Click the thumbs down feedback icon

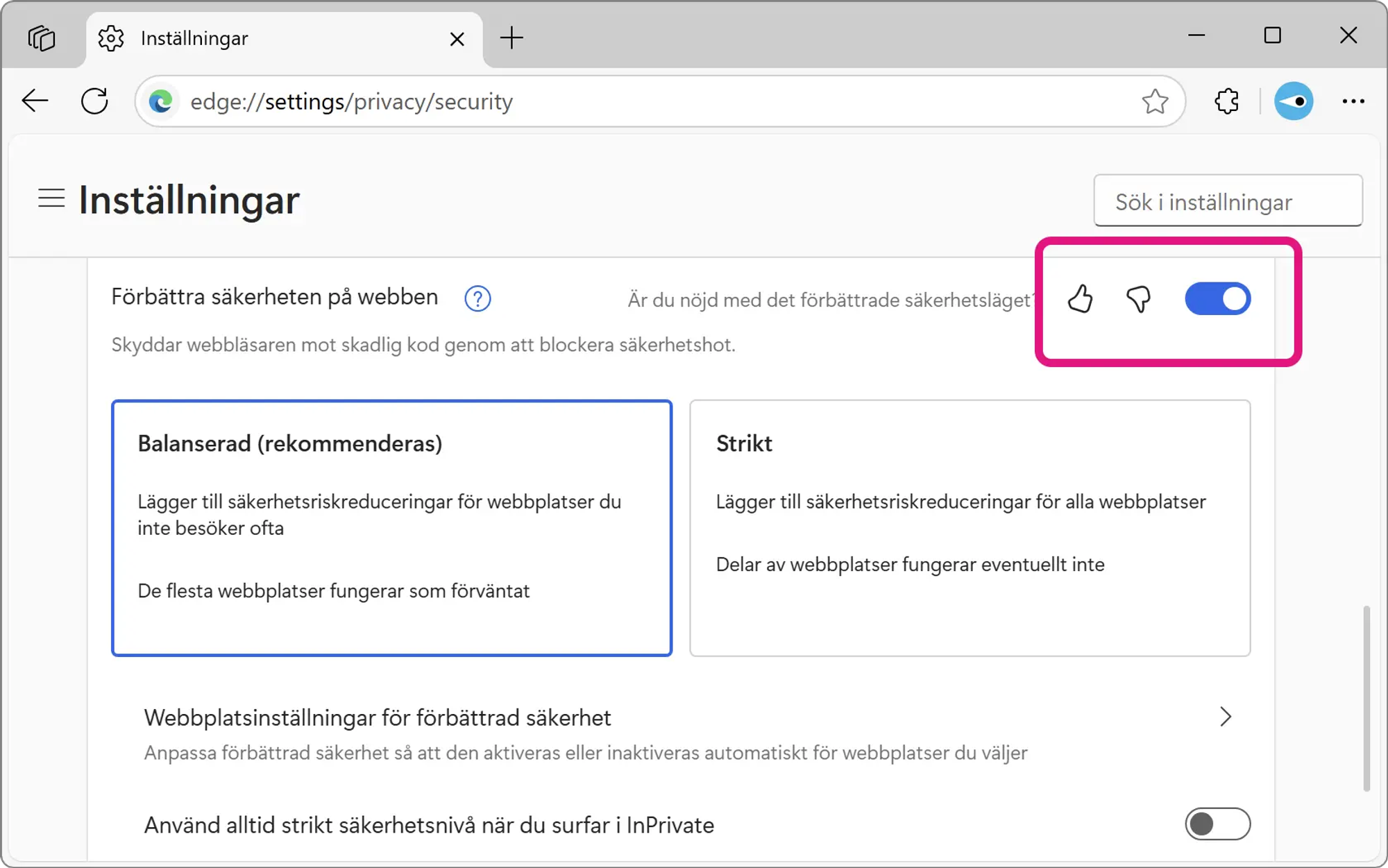point(1138,299)
